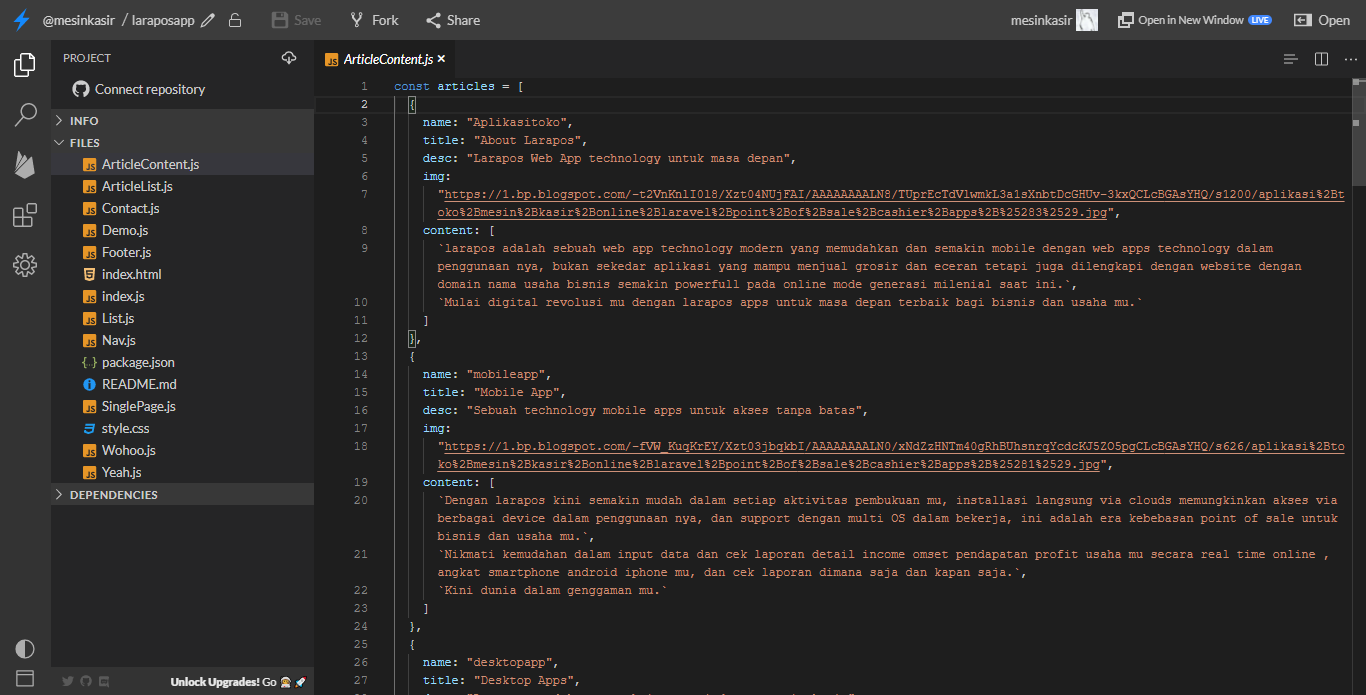Open Contact.js file
1366x695 pixels.
point(182,208)
